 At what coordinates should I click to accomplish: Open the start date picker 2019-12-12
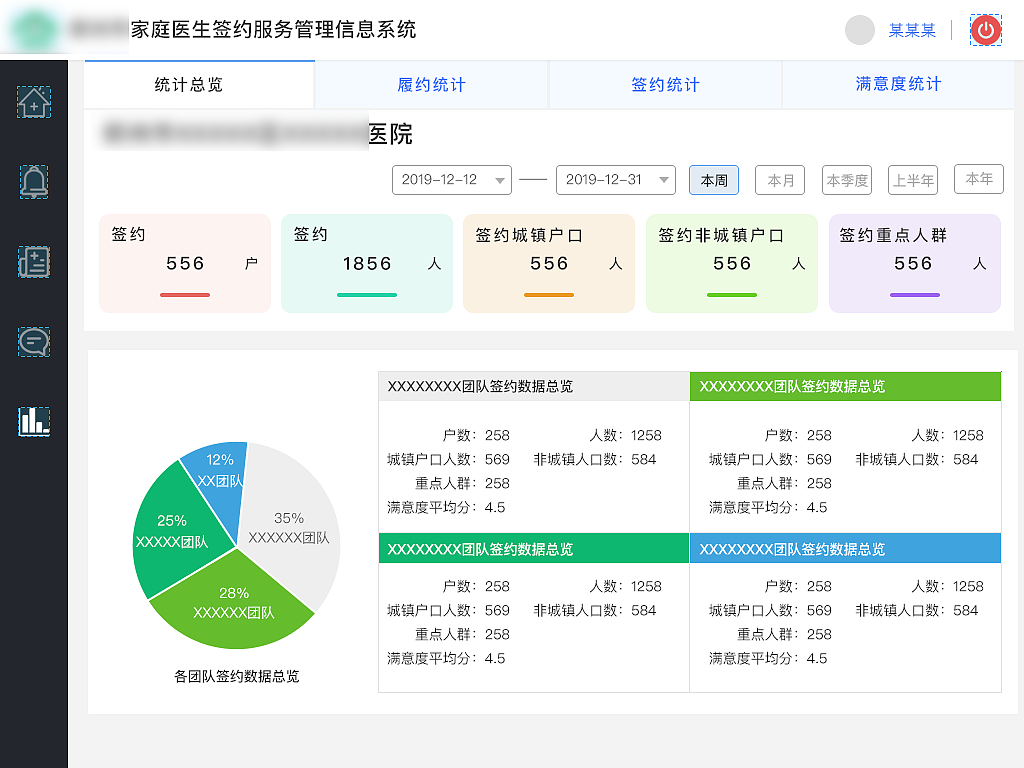click(x=451, y=180)
